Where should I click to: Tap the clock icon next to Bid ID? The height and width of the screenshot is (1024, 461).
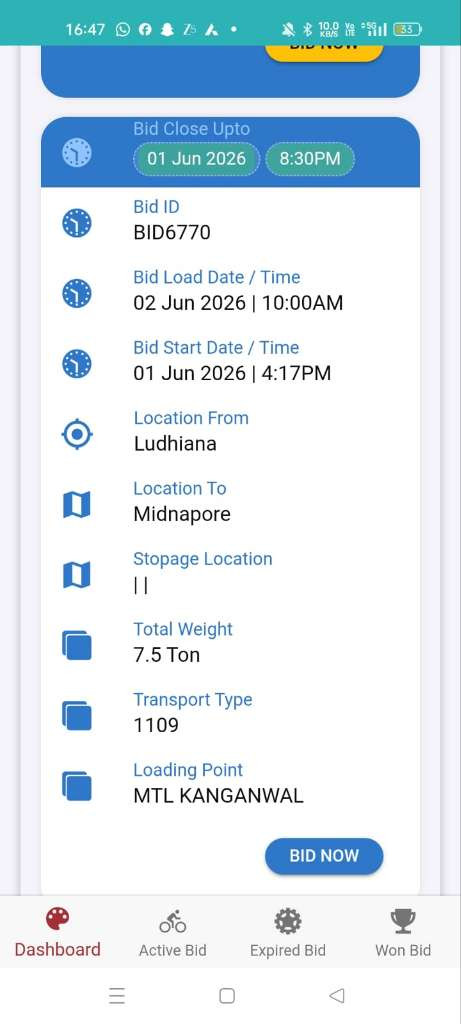click(x=77, y=223)
